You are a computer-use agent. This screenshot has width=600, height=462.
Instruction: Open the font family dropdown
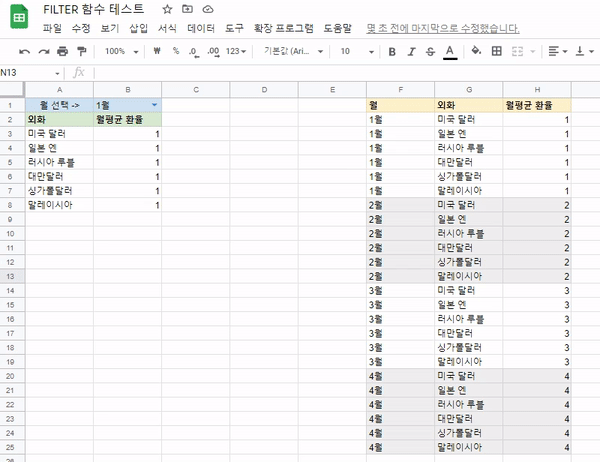293,51
